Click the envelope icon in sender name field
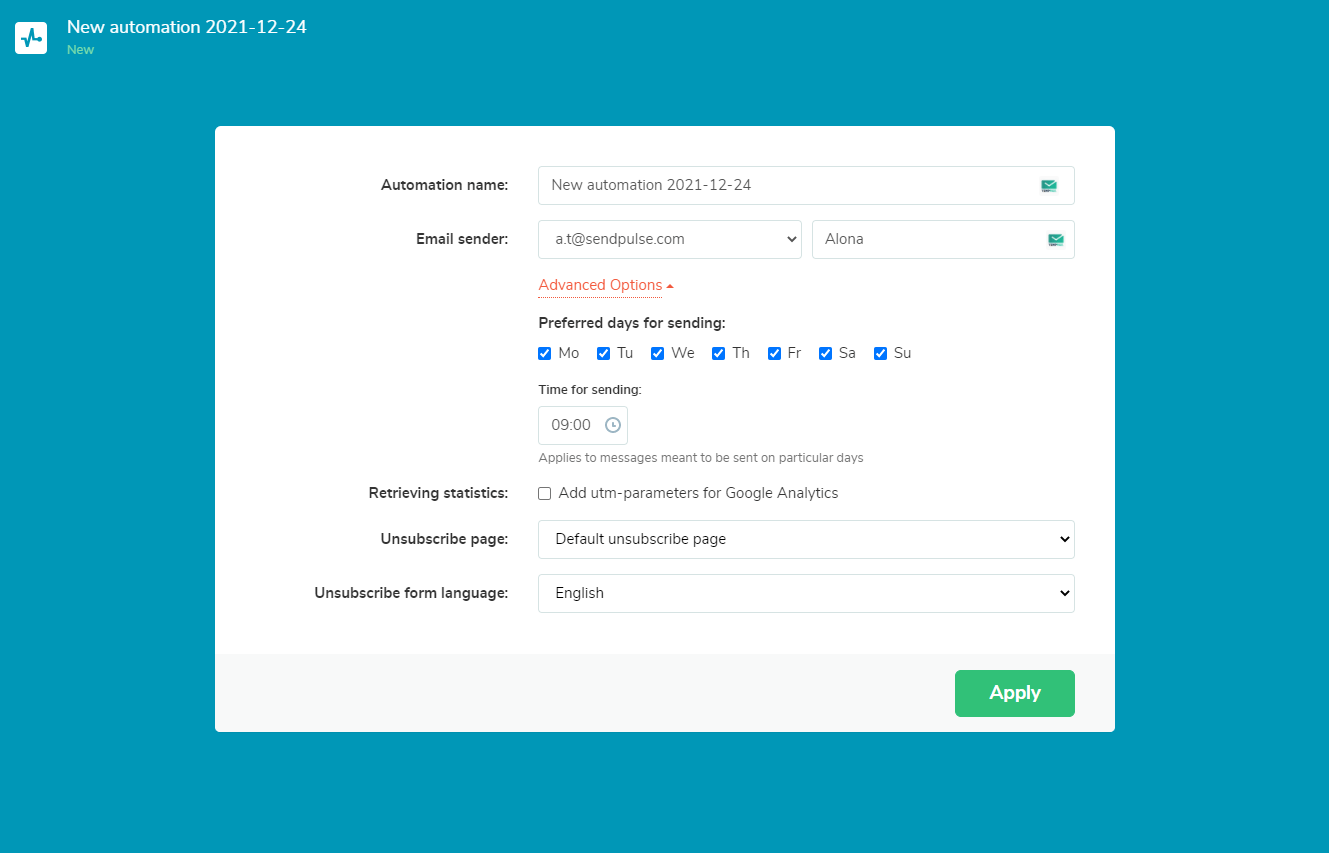1329x853 pixels. 1056,239
